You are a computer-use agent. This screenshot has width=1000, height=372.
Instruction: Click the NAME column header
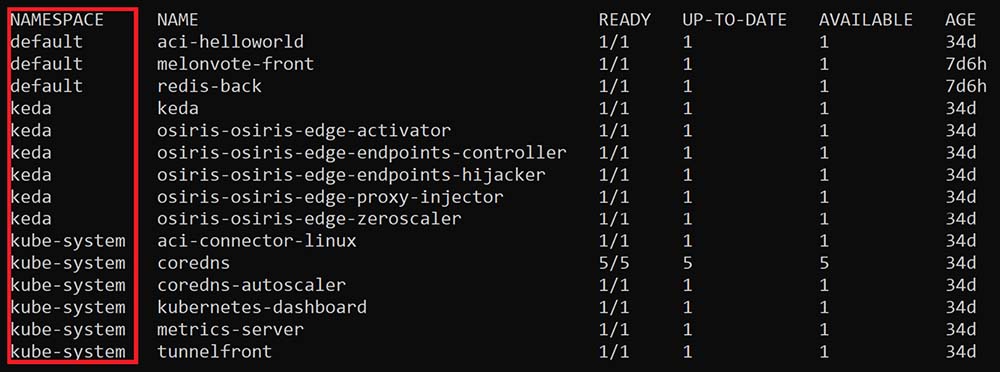click(x=178, y=20)
